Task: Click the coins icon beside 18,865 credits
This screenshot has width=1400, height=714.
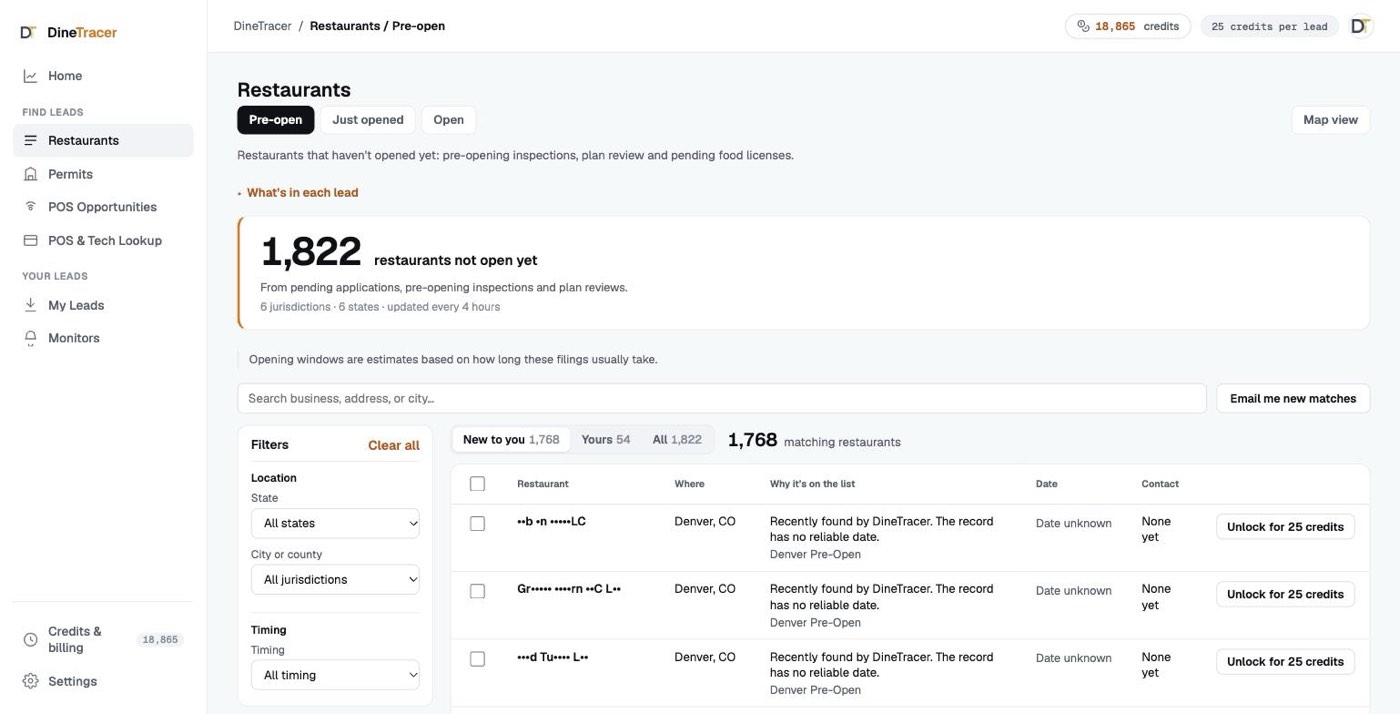Action: pyautogui.click(x=1083, y=27)
